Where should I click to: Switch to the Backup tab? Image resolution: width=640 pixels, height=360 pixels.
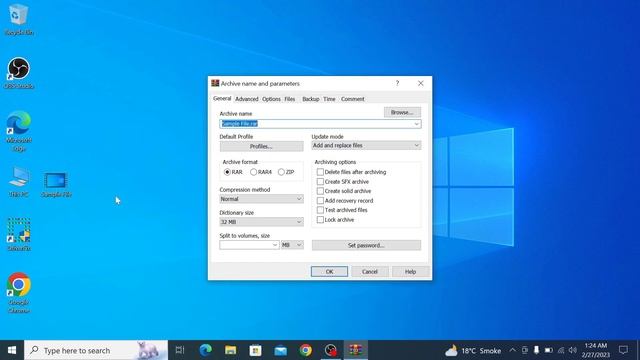pyautogui.click(x=311, y=99)
